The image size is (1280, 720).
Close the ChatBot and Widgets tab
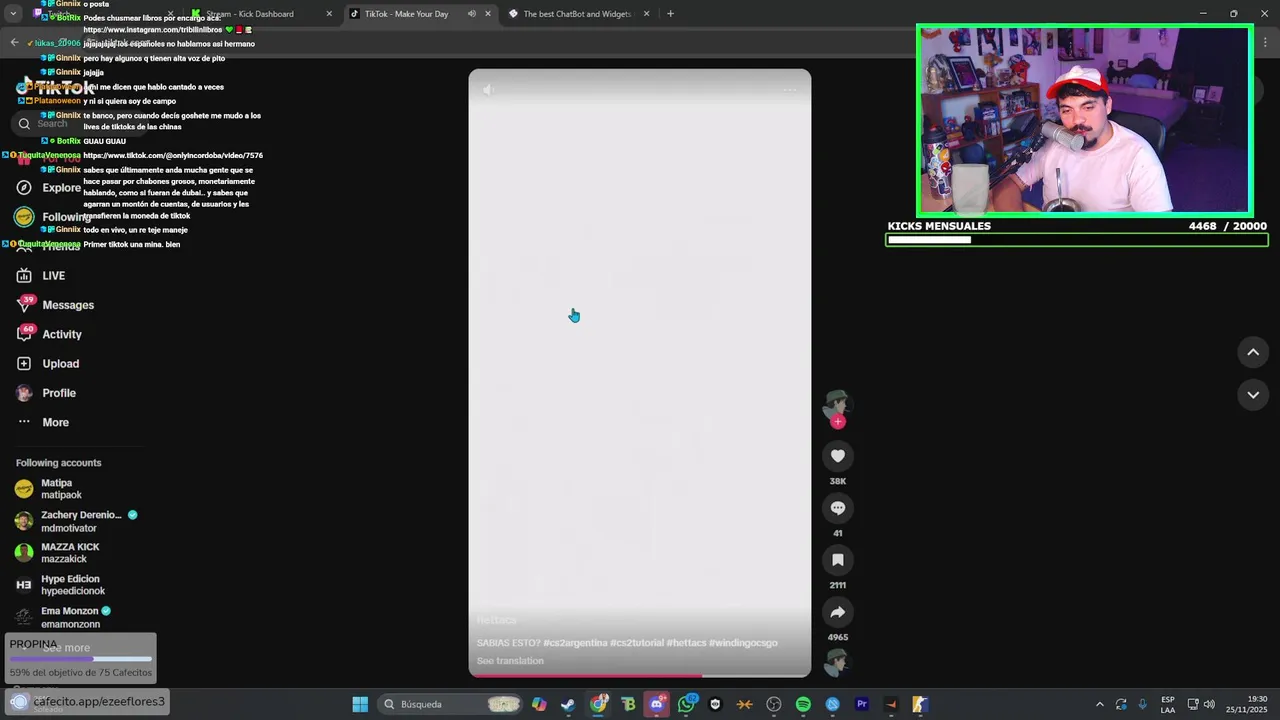click(x=646, y=14)
